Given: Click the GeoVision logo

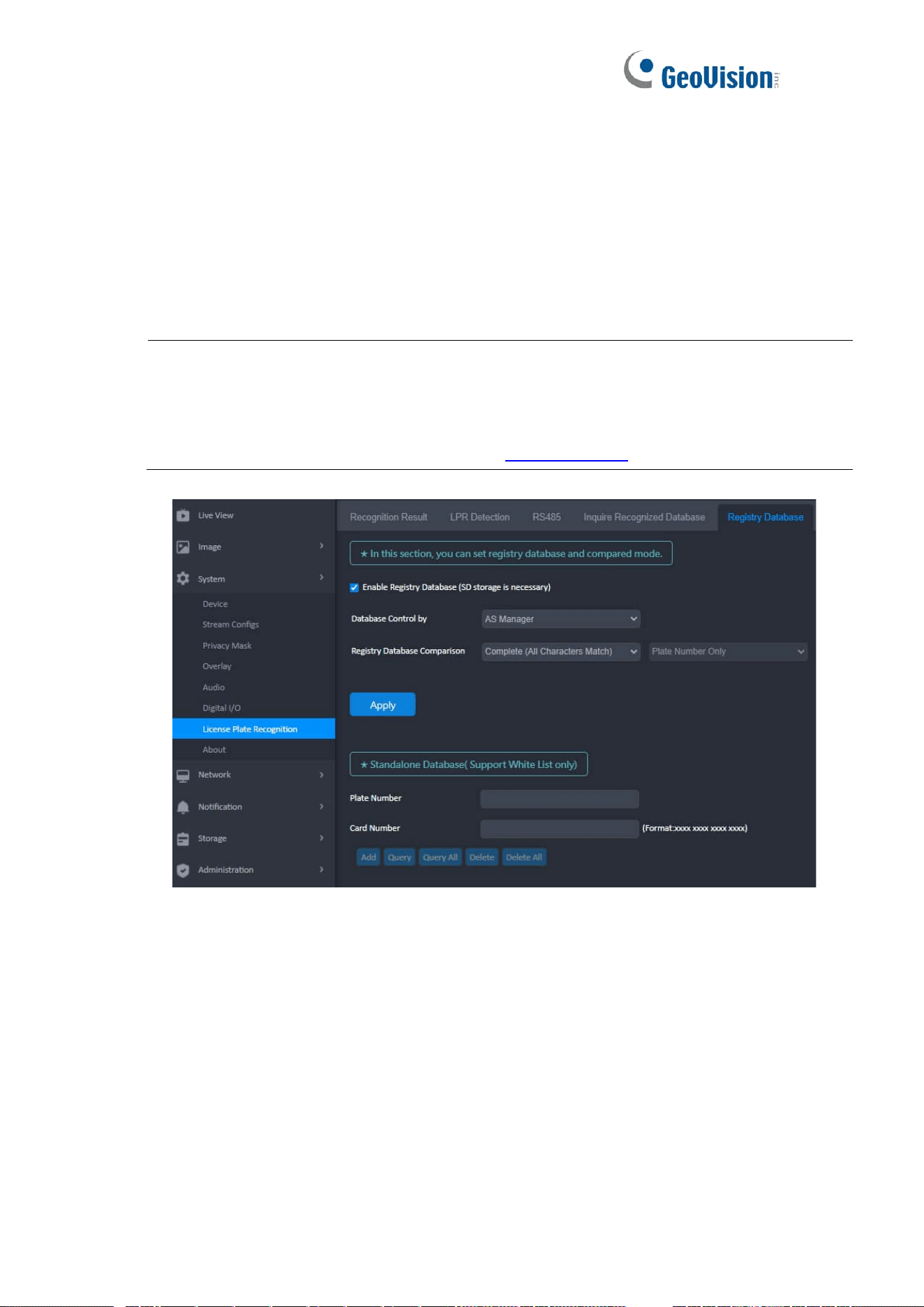Looking at the screenshot, I should 701,71.
